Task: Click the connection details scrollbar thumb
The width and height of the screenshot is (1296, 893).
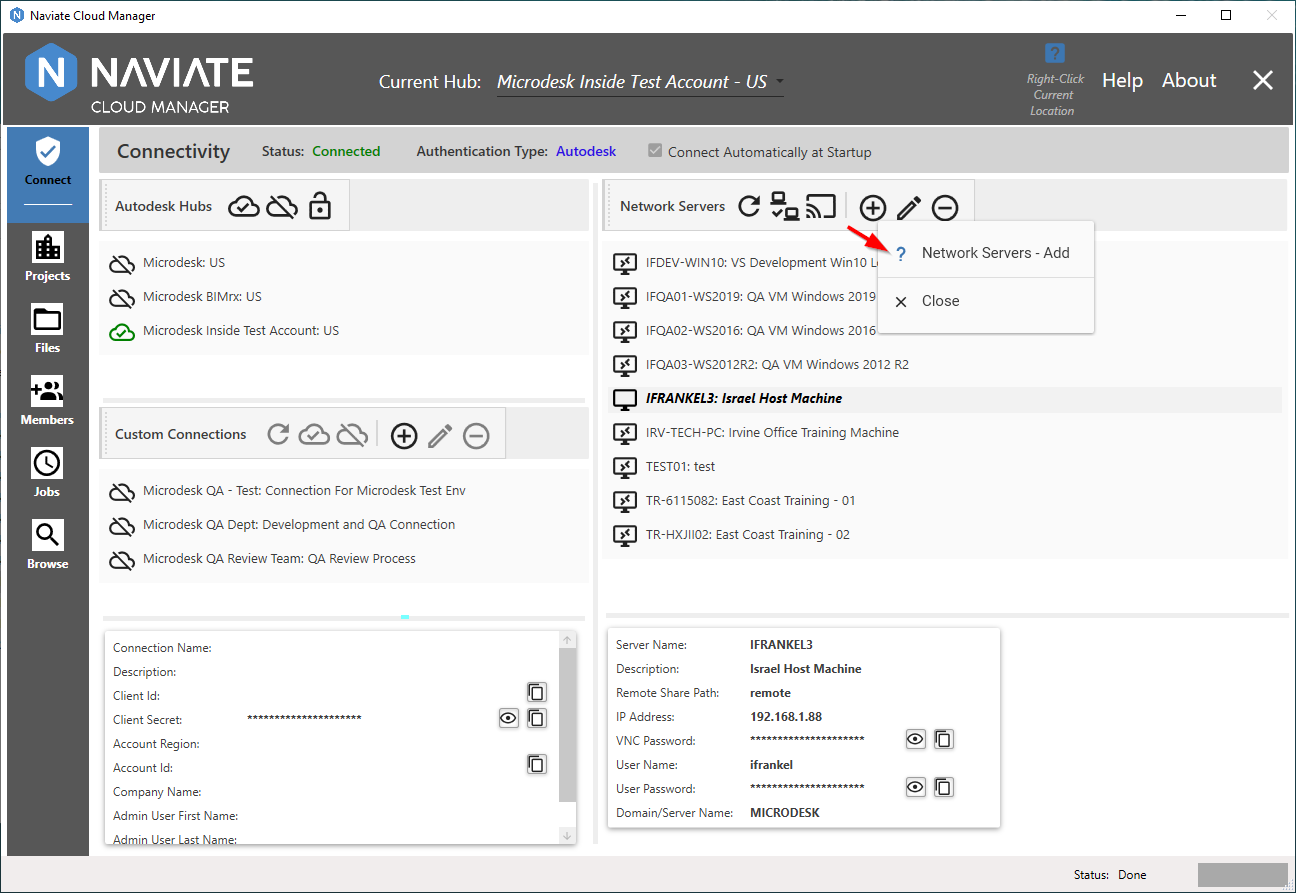Action: point(567,725)
